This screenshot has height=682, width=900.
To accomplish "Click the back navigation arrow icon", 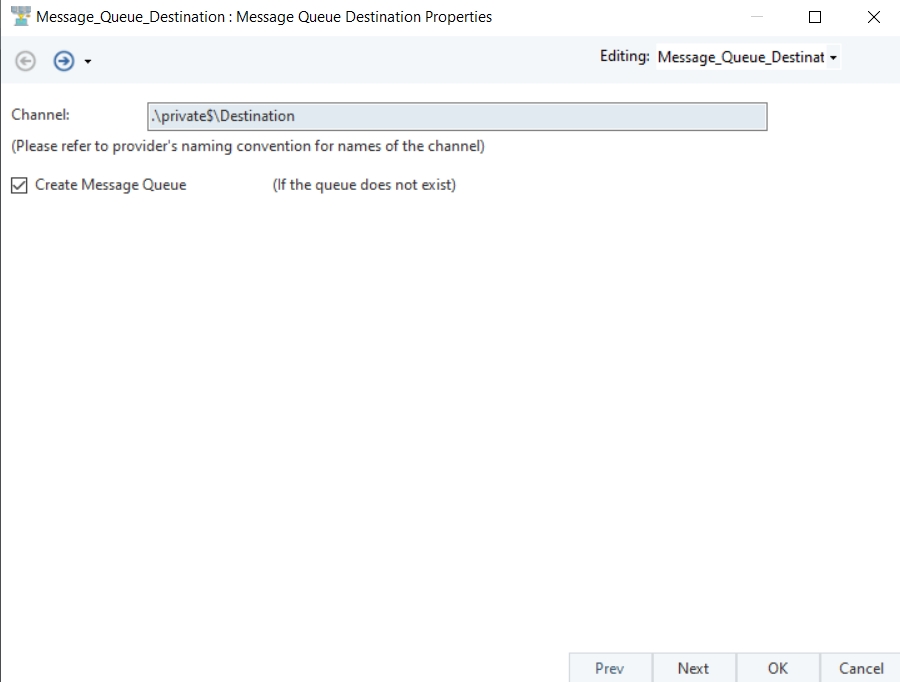I will click(x=25, y=61).
